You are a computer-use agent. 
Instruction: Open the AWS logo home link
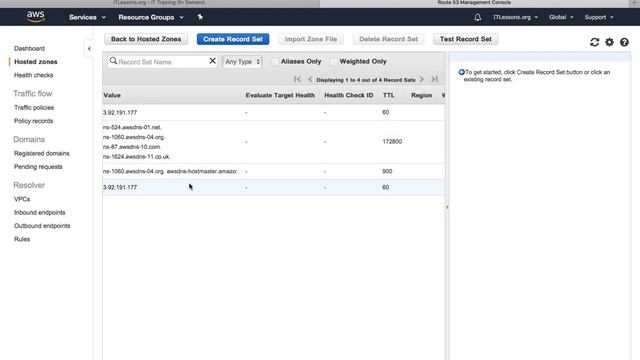(x=36, y=17)
